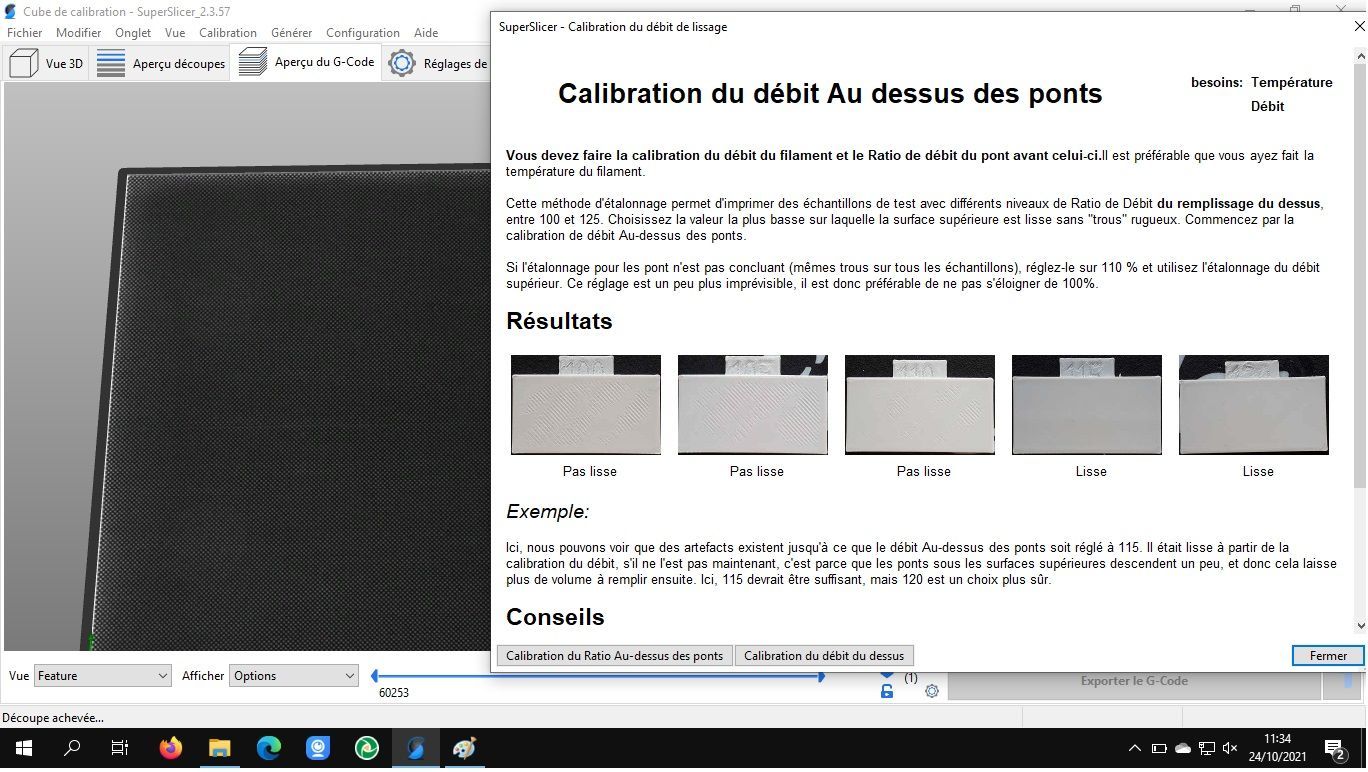Close the calibration dialog with the X

(x=1358, y=27)
